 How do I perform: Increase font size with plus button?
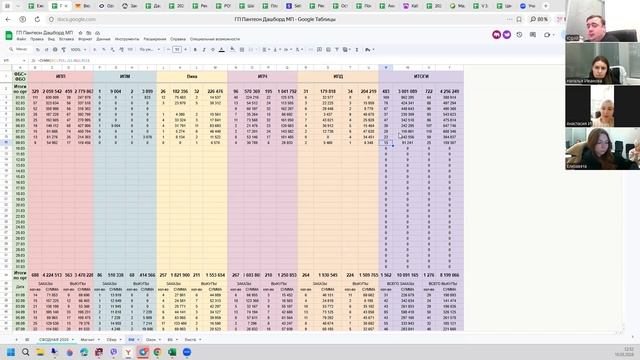coord(186,49)
